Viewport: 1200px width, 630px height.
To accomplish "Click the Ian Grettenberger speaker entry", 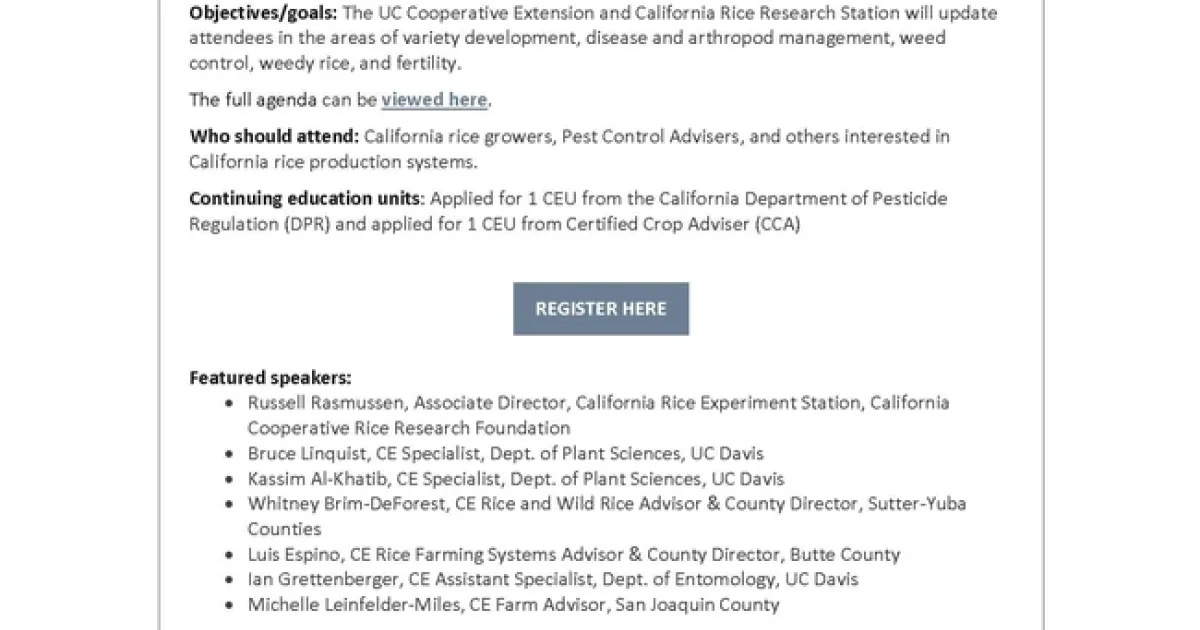I will tap(552, 579).
